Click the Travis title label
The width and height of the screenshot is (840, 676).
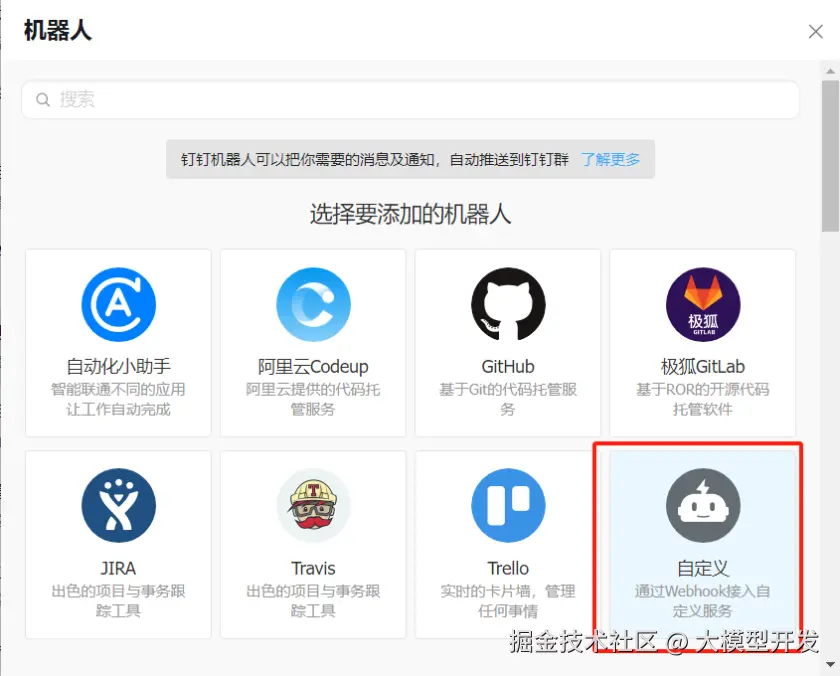click(313, 568)
